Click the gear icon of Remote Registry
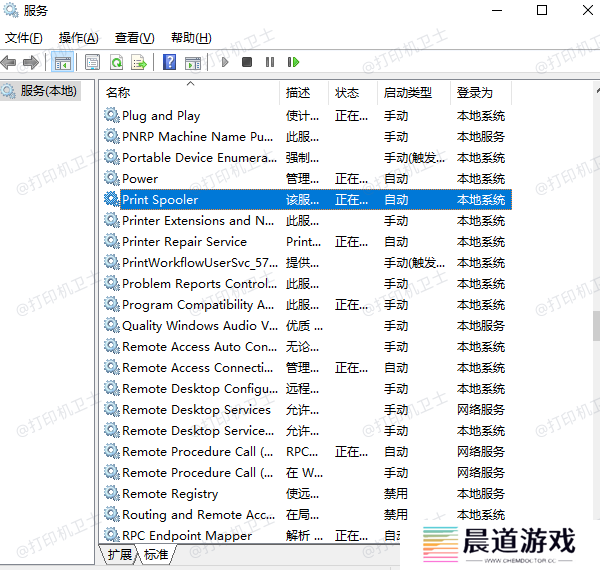600x570 pixels. [x=112, y=493]
